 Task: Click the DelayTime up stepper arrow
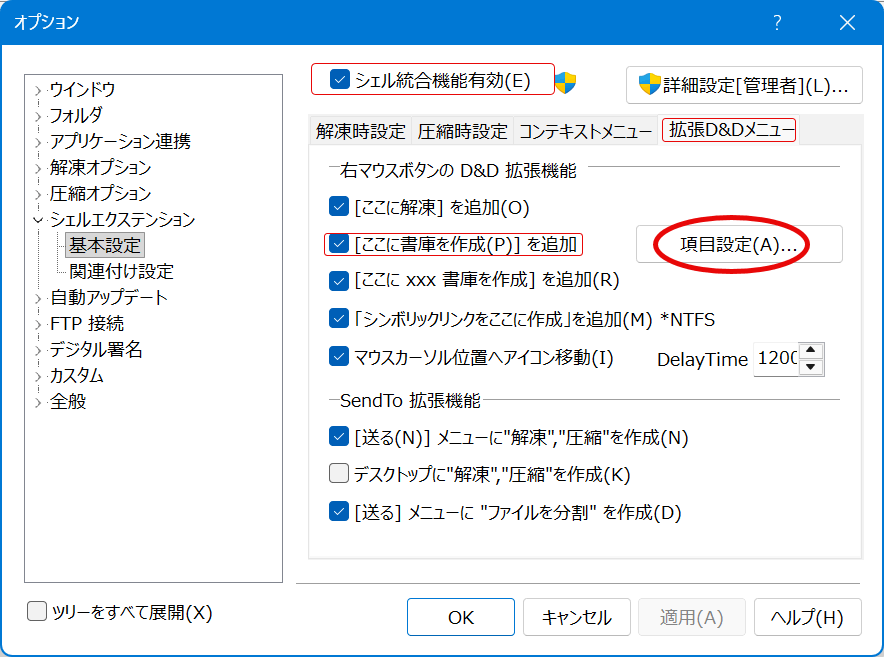pyautogui.click(x=811, y=350)
